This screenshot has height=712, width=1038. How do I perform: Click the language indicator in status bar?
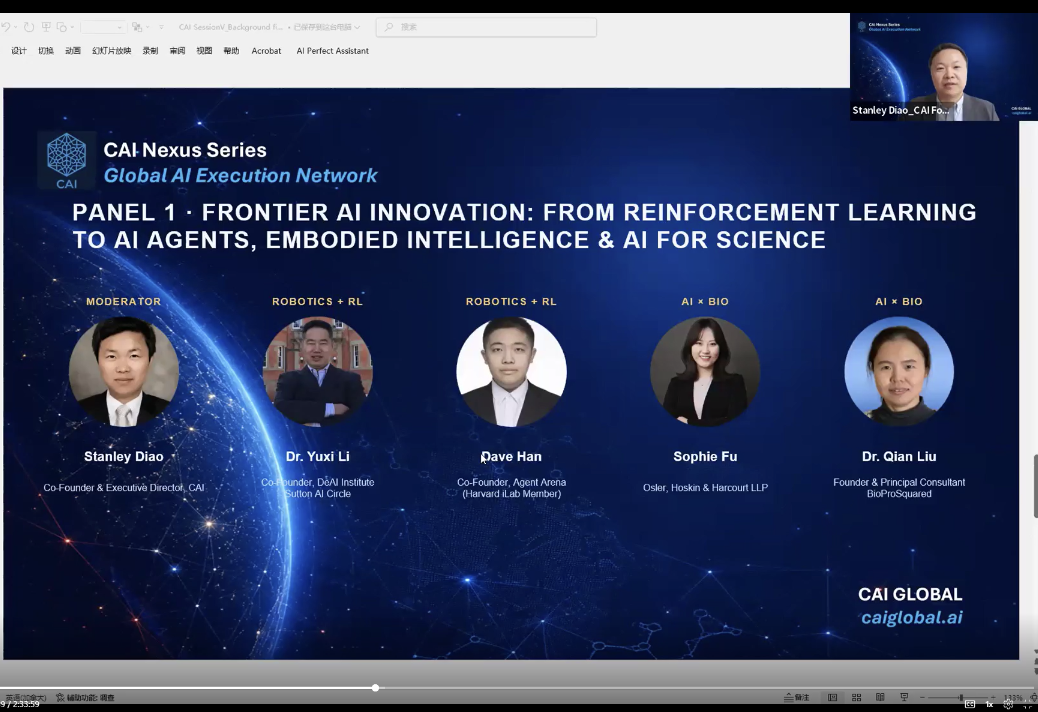point(25,697)
